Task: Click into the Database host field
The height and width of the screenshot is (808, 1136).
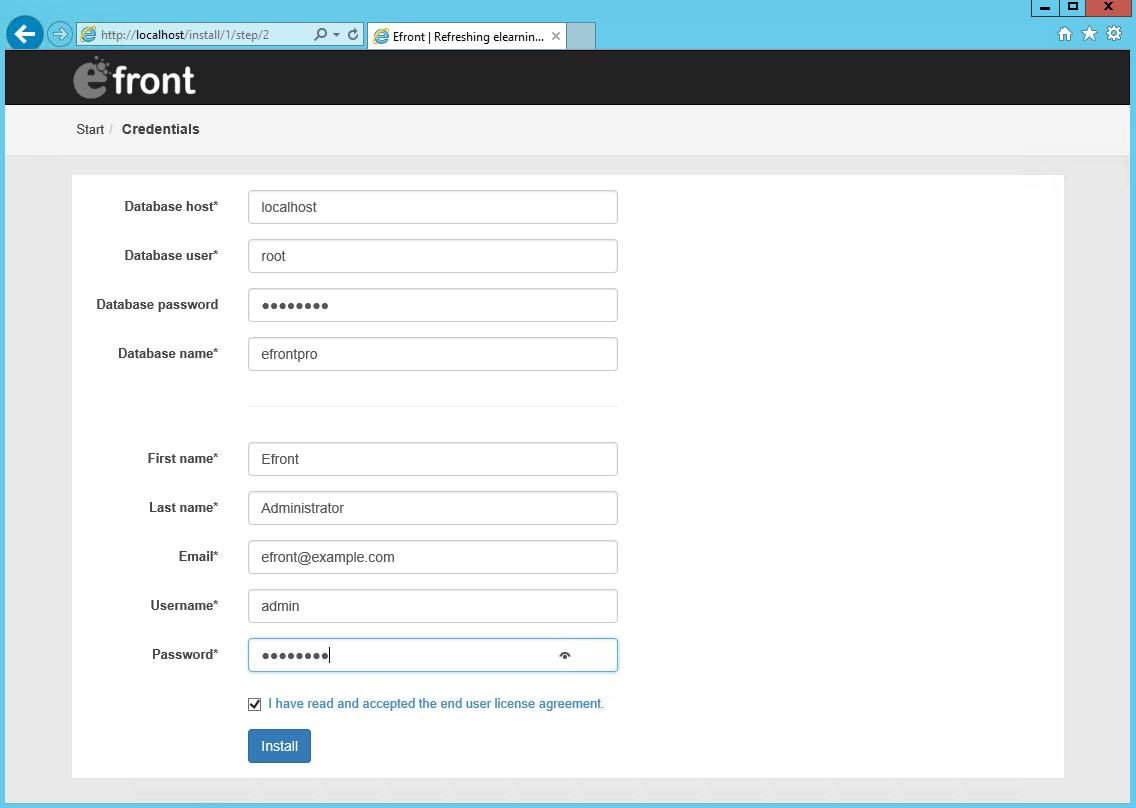Action: pyautogui.click(x=432, y=207)
